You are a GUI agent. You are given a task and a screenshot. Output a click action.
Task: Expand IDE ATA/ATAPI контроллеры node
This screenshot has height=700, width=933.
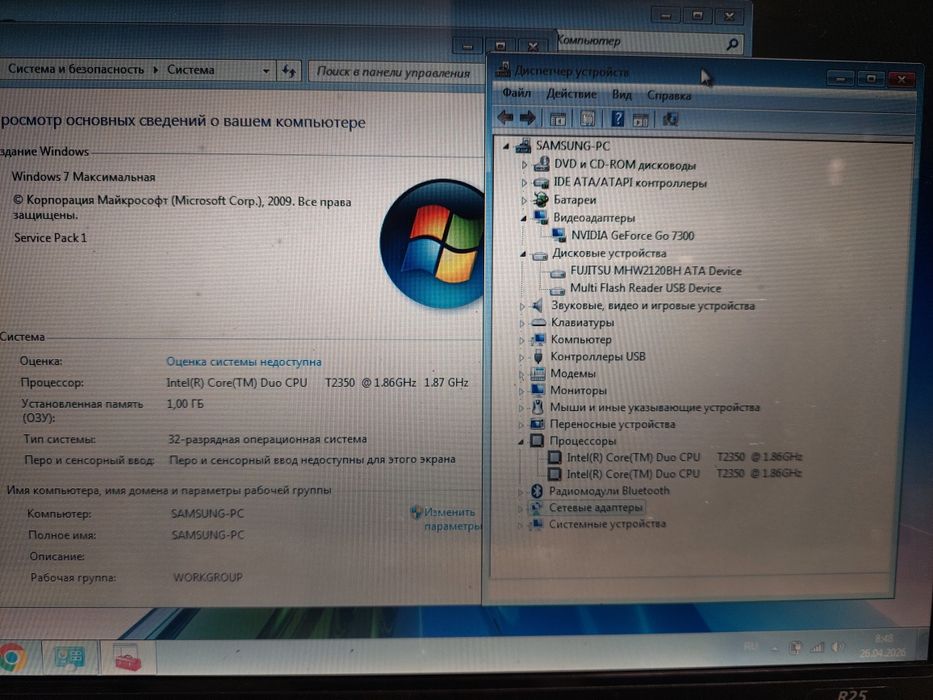click(x=524, y=183)
